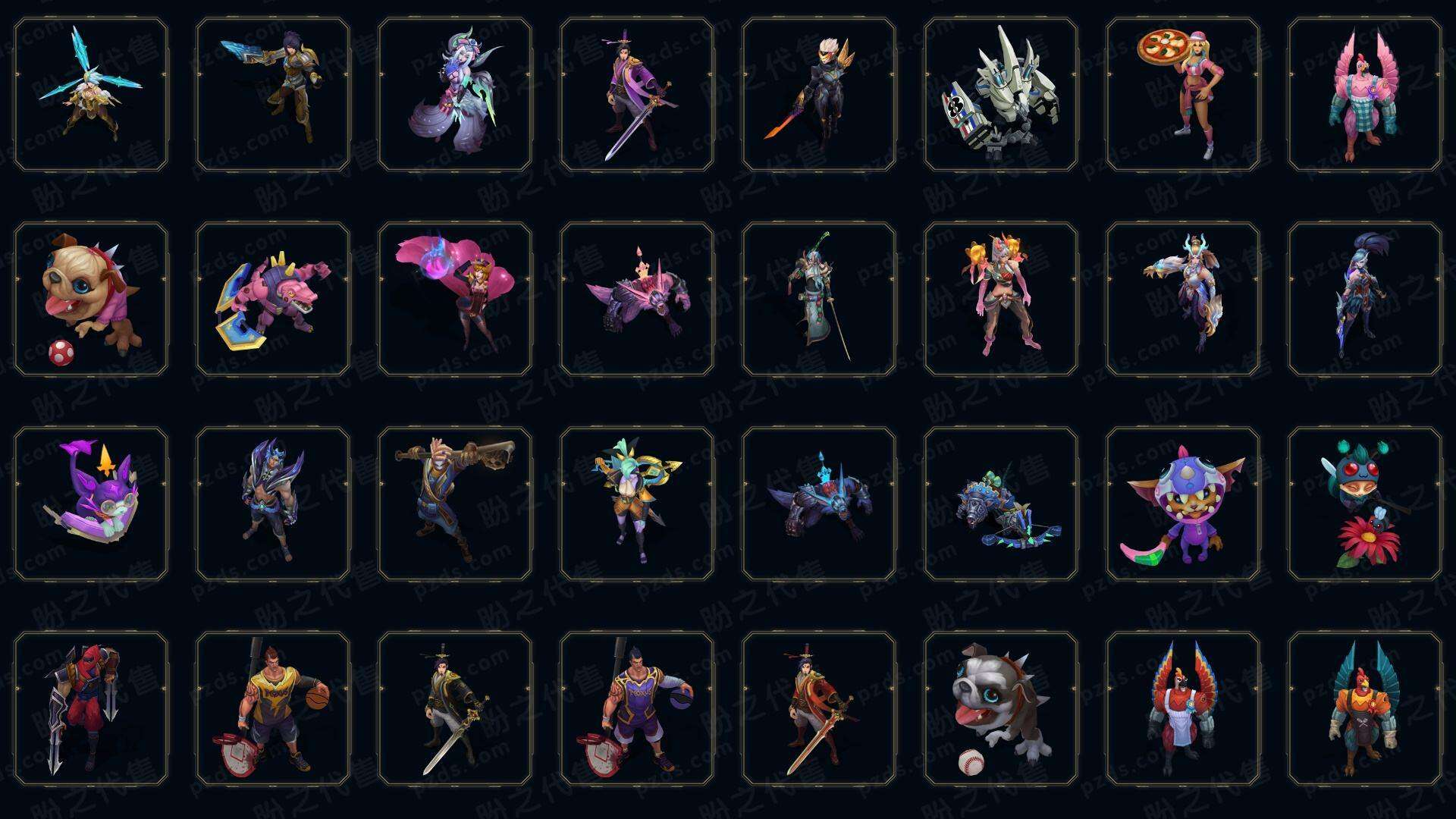Select the grey bulldog with baseball
Viewport: 1456px width, 819px height.
tap(1001, 709)
